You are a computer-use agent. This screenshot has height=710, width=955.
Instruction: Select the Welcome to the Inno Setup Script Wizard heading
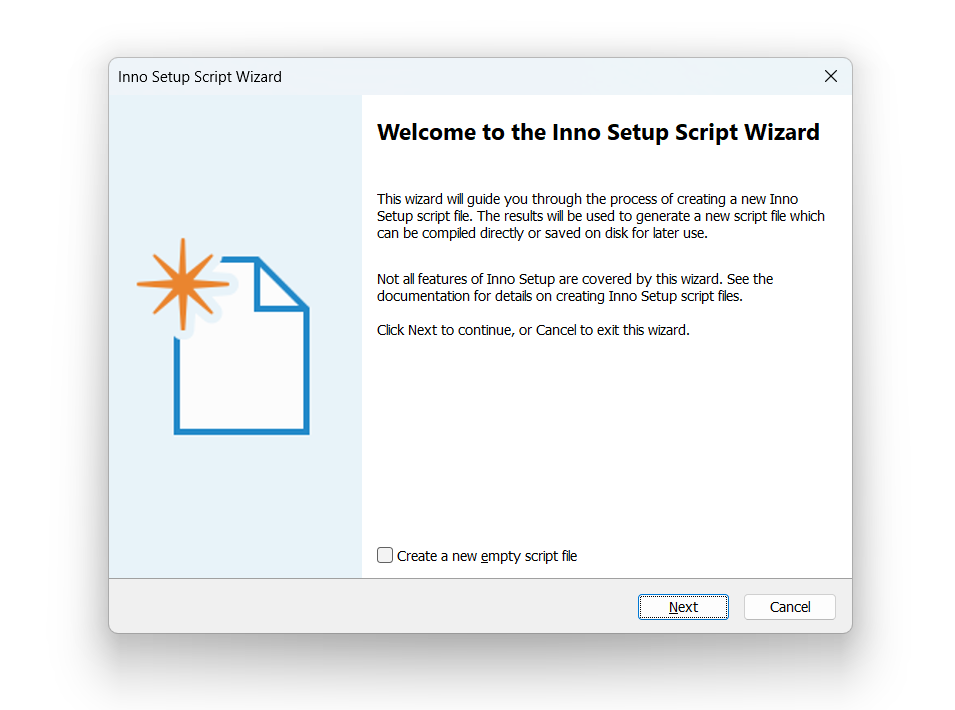coord(598,132)
